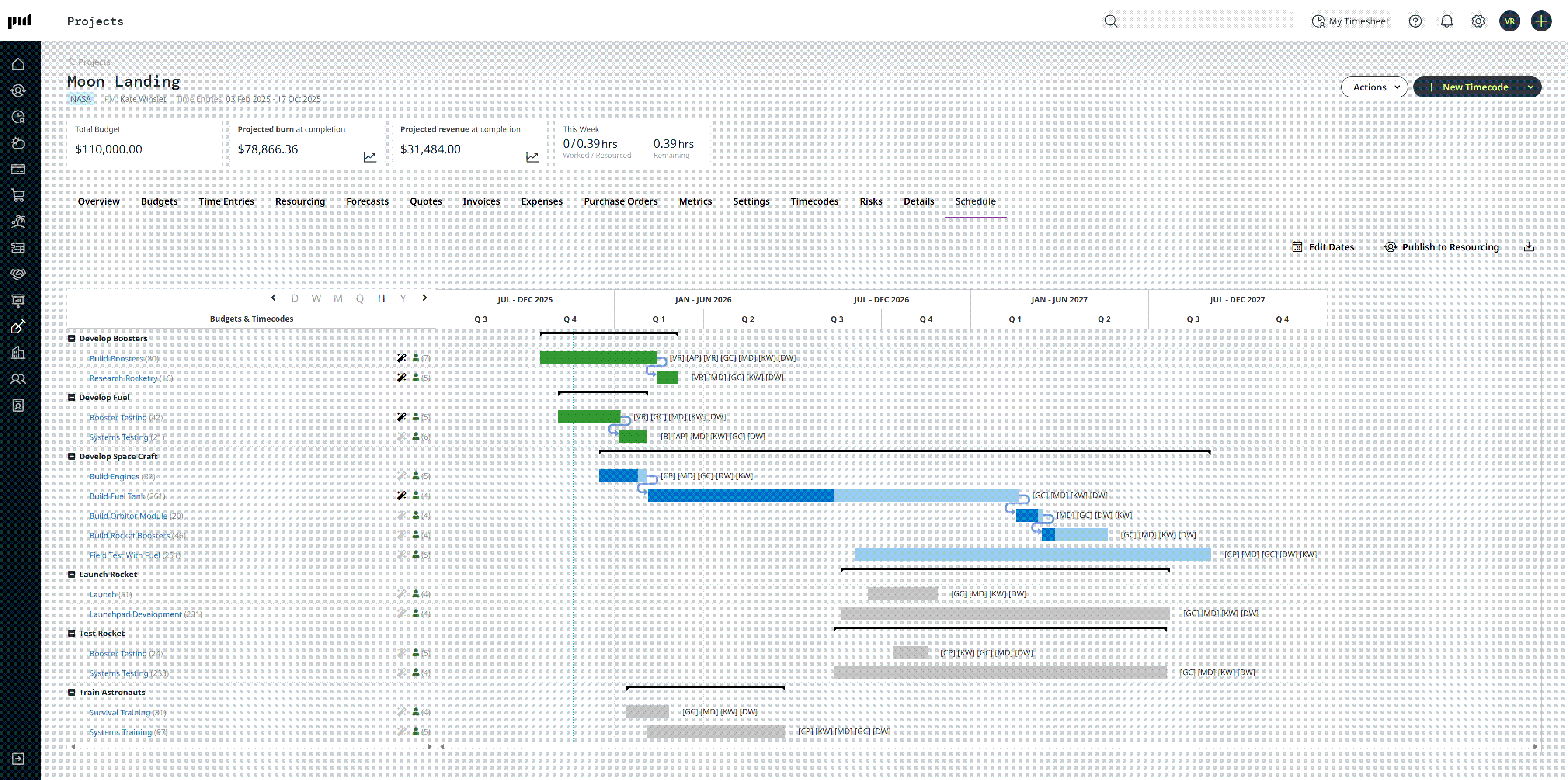This screenshot has width=1568, height=780.
Task: Open the settings gear icon
Action: [x=1478, y=21]
